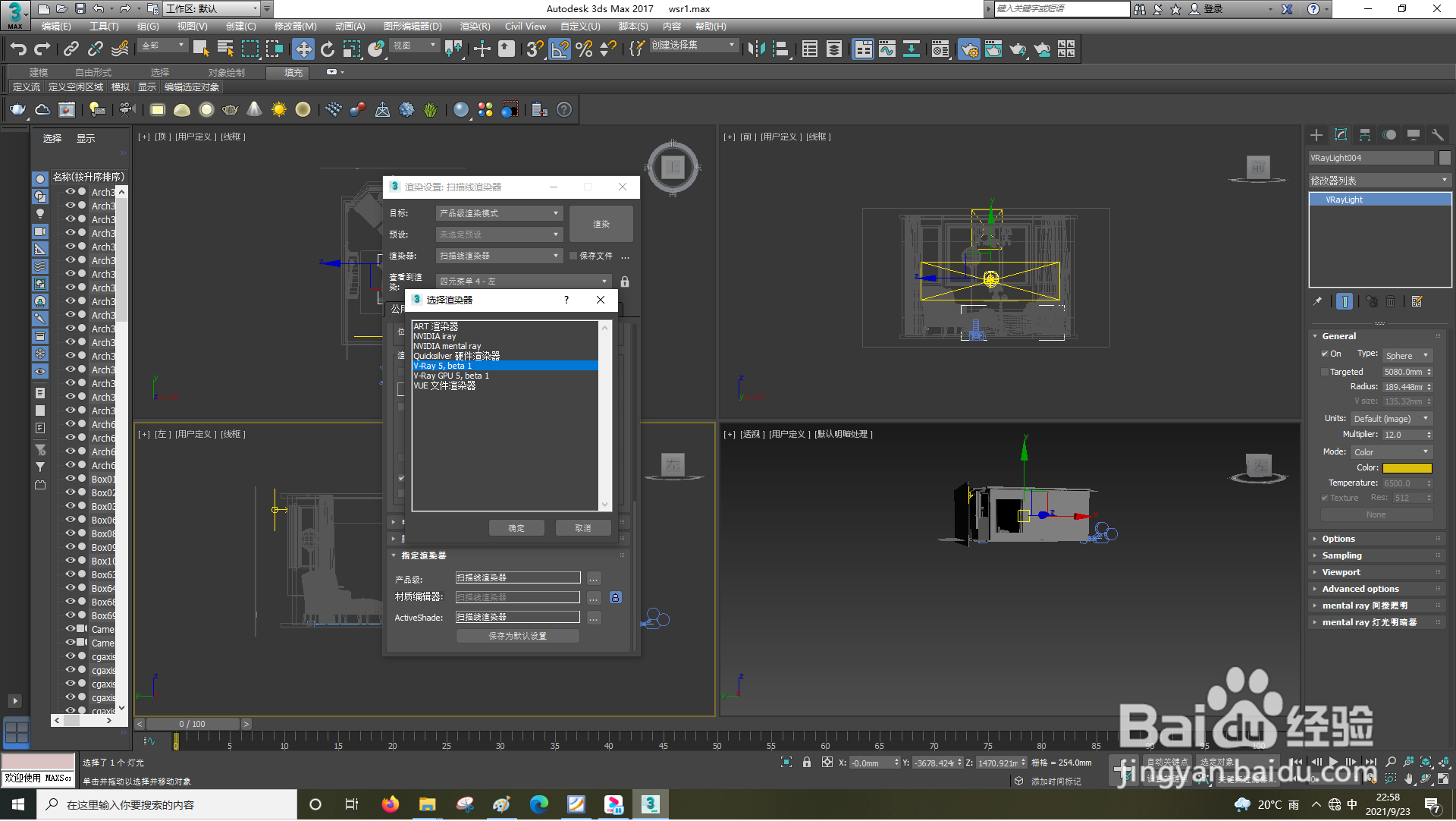Click 保存为默认设置 button
1456x821 pixels.
(517, 637)
